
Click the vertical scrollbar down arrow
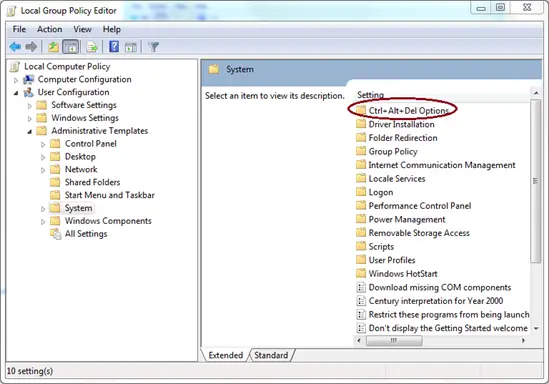click(x=536, y=328)
